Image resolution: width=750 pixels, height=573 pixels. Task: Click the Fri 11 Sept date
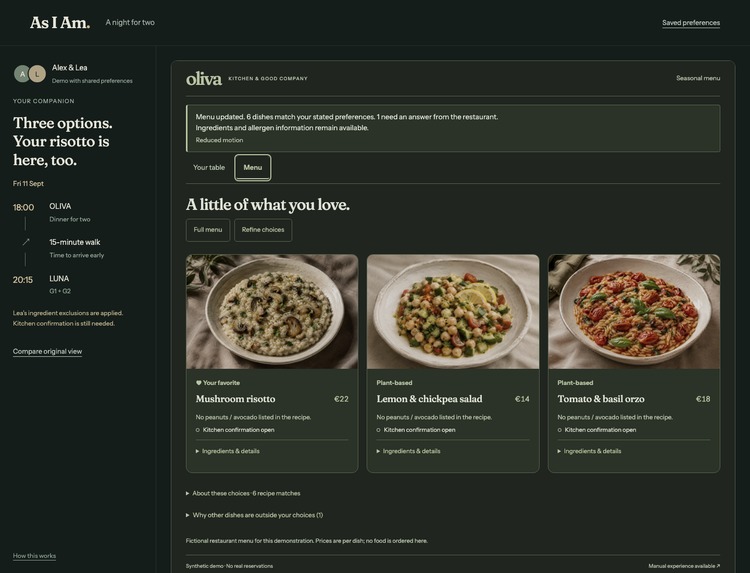pos(28,184)
